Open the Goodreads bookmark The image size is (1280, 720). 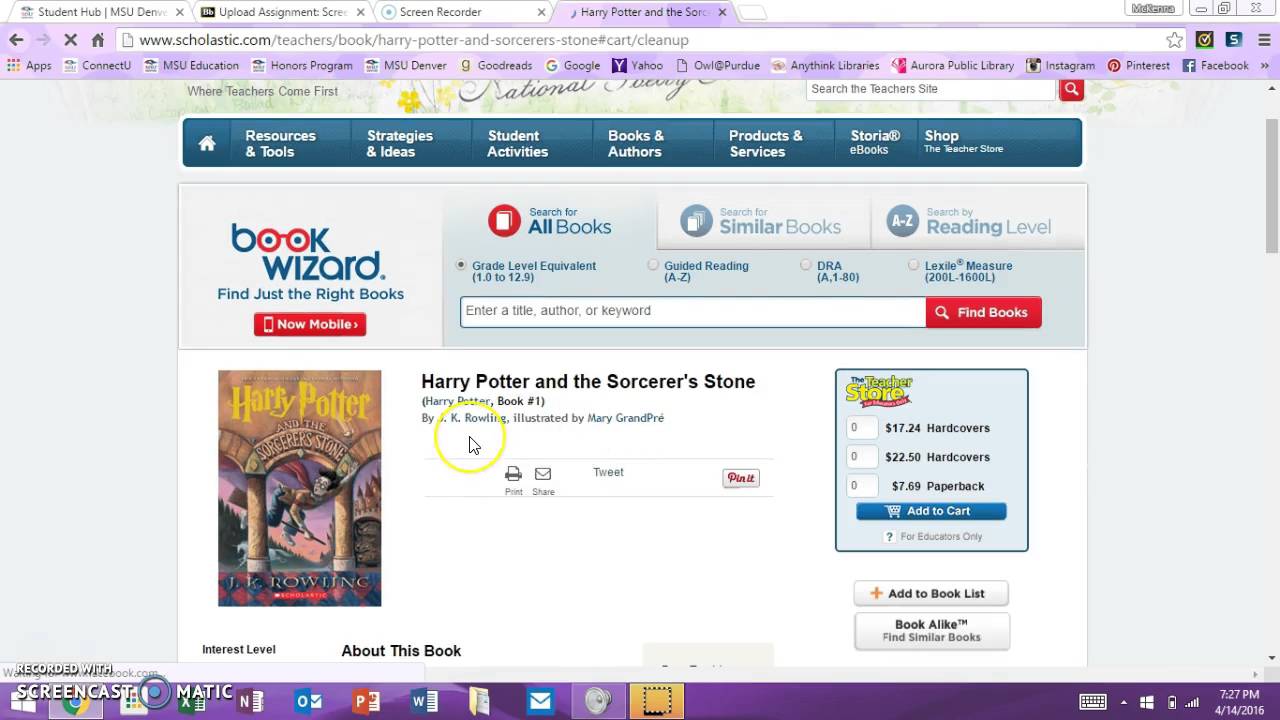(495, 65)
